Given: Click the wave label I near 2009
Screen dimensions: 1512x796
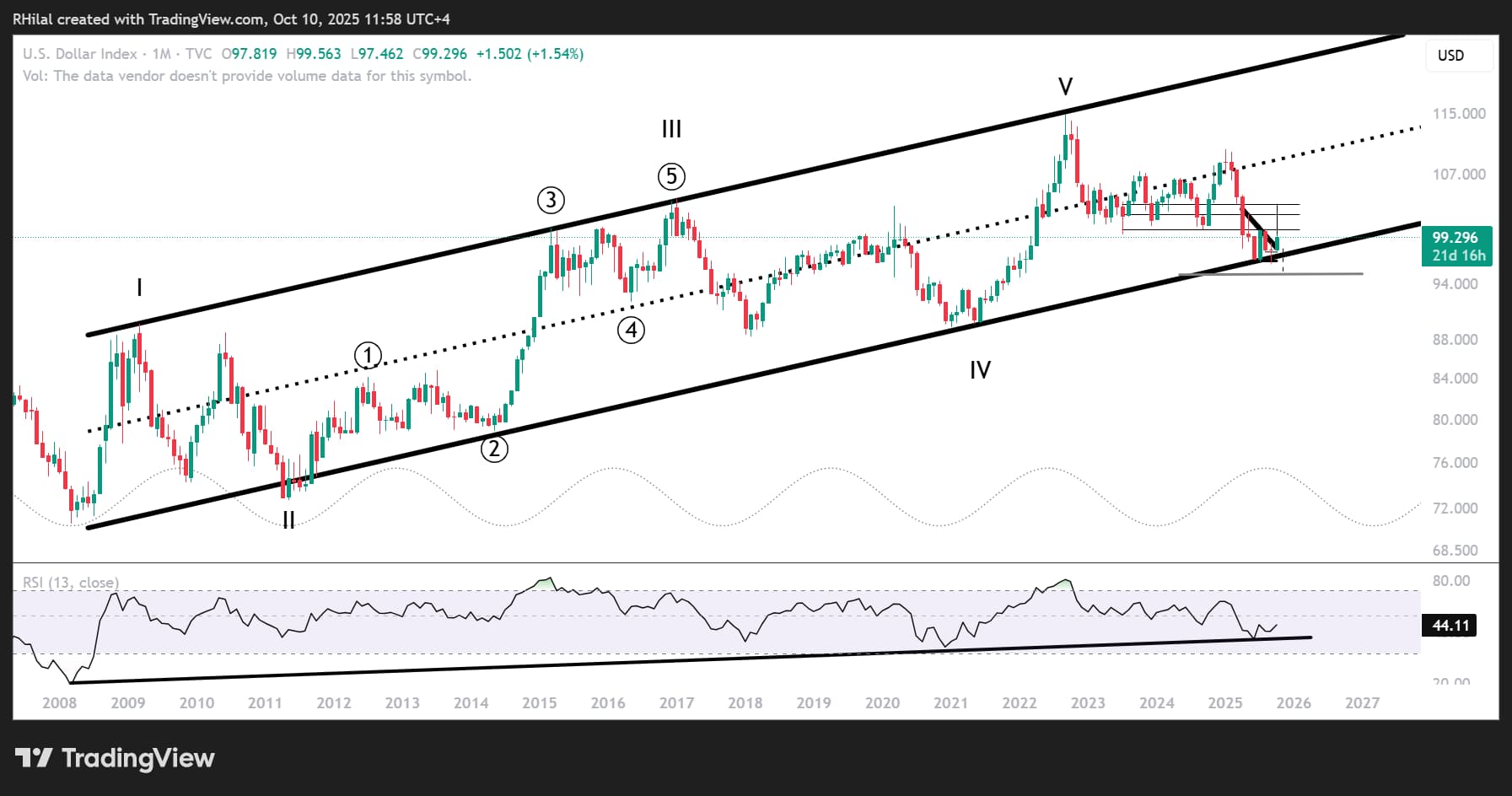Looking at the screenshot, I should [x=139, y=288].
